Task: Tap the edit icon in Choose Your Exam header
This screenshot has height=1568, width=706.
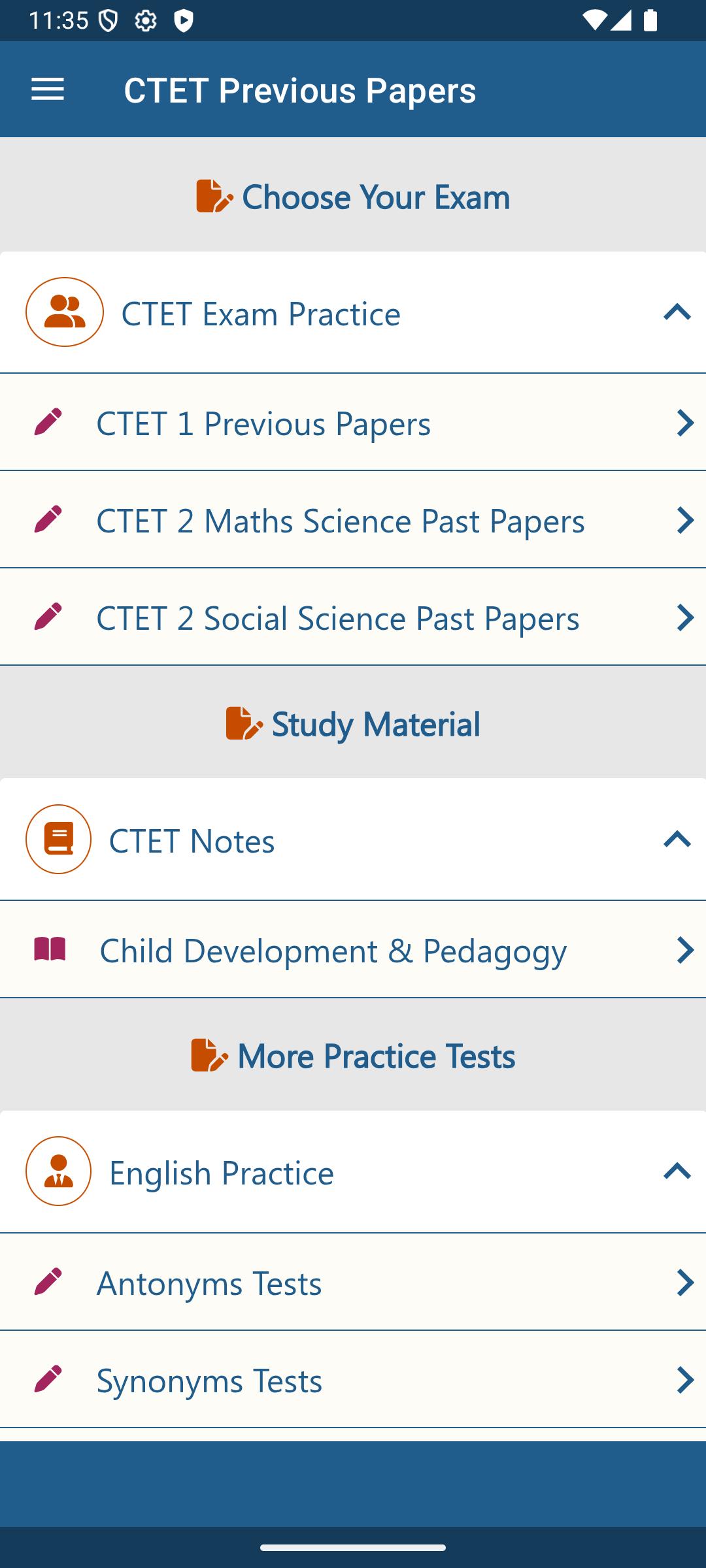Action: tap(214, 196)
